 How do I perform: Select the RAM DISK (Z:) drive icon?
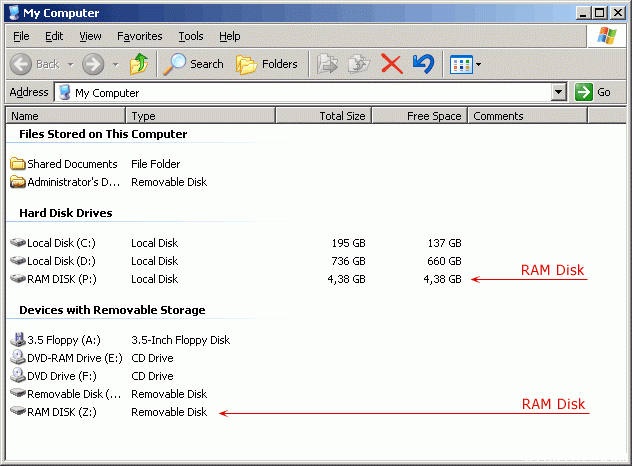click(18, 411)
